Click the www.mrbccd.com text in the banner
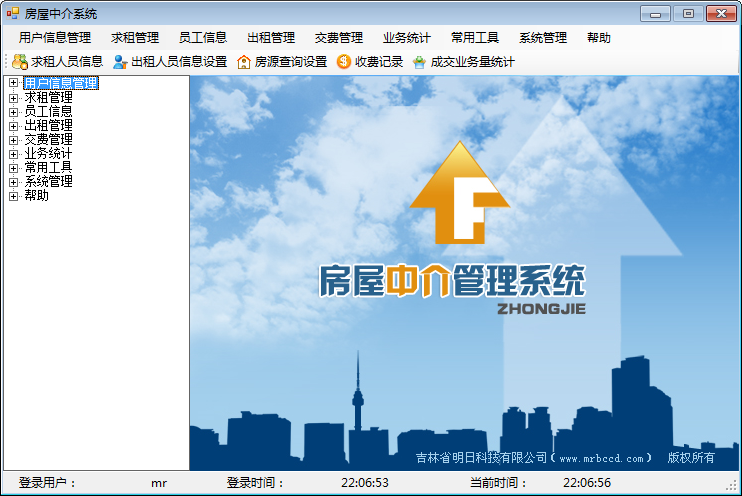 [601, 458]
